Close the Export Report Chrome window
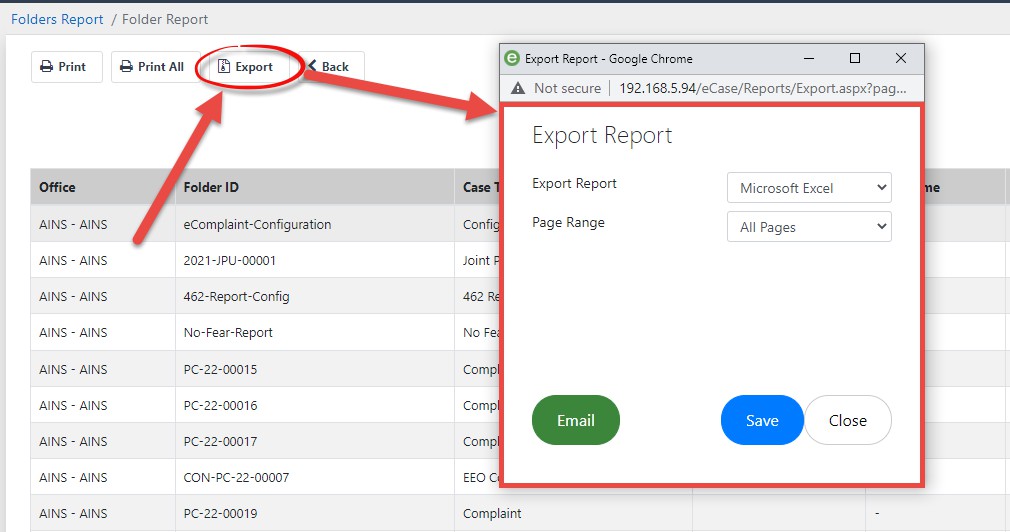 pos(901,59)
